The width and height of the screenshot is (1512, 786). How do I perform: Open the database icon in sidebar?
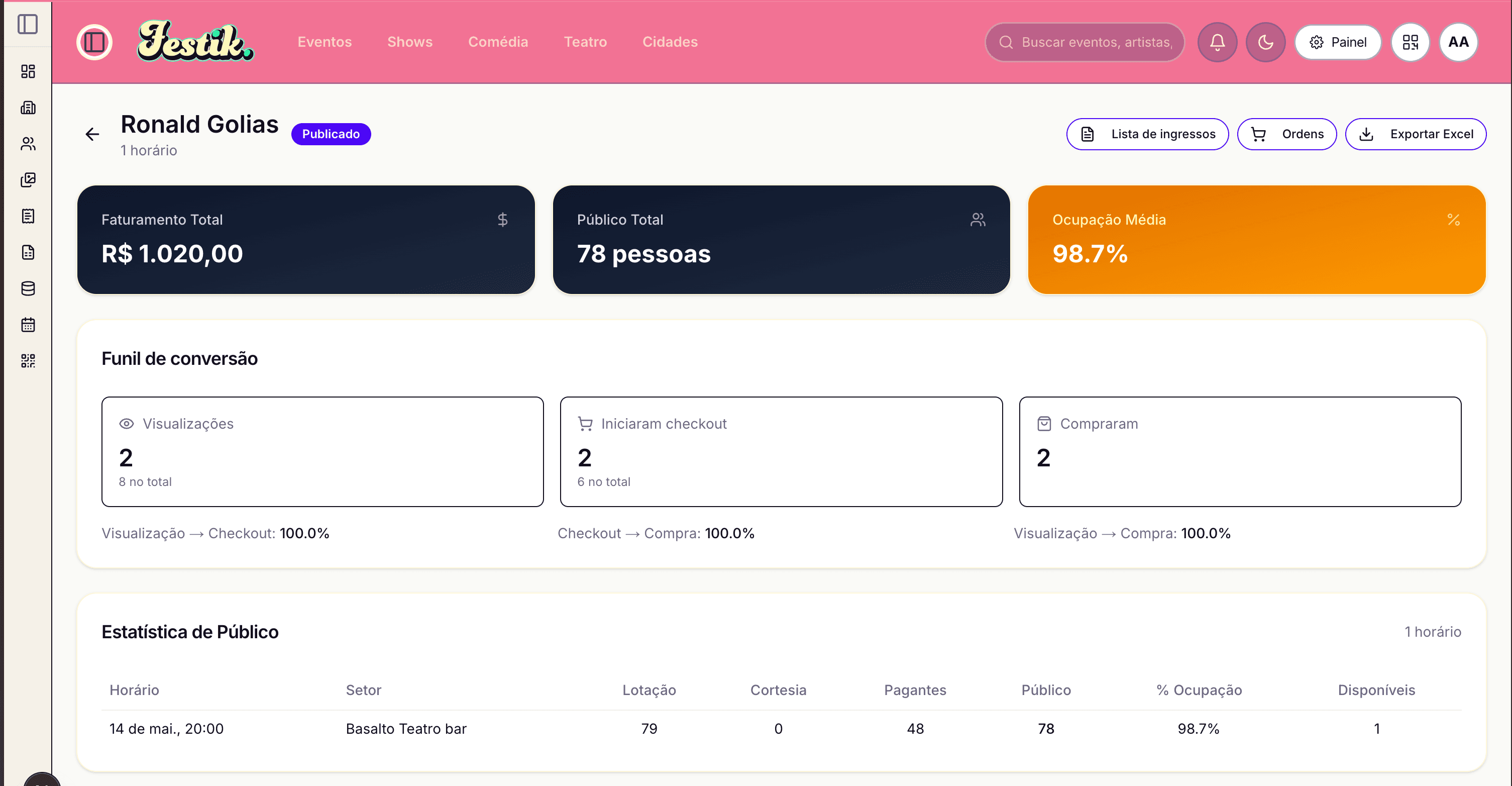28,288
